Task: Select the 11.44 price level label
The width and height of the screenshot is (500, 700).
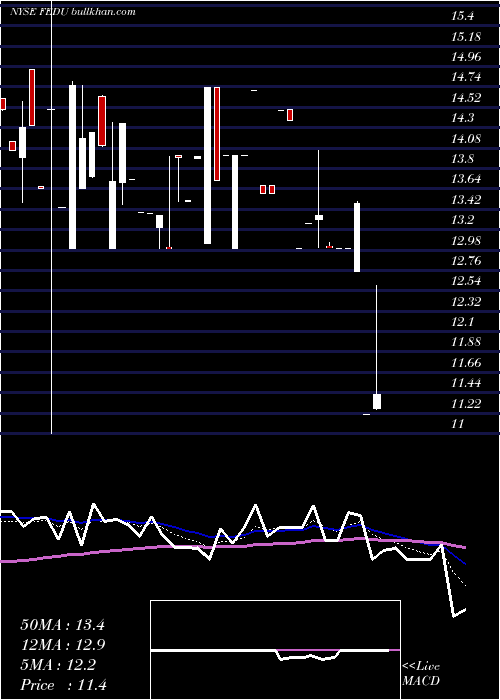Action: [x=466, y=383]
